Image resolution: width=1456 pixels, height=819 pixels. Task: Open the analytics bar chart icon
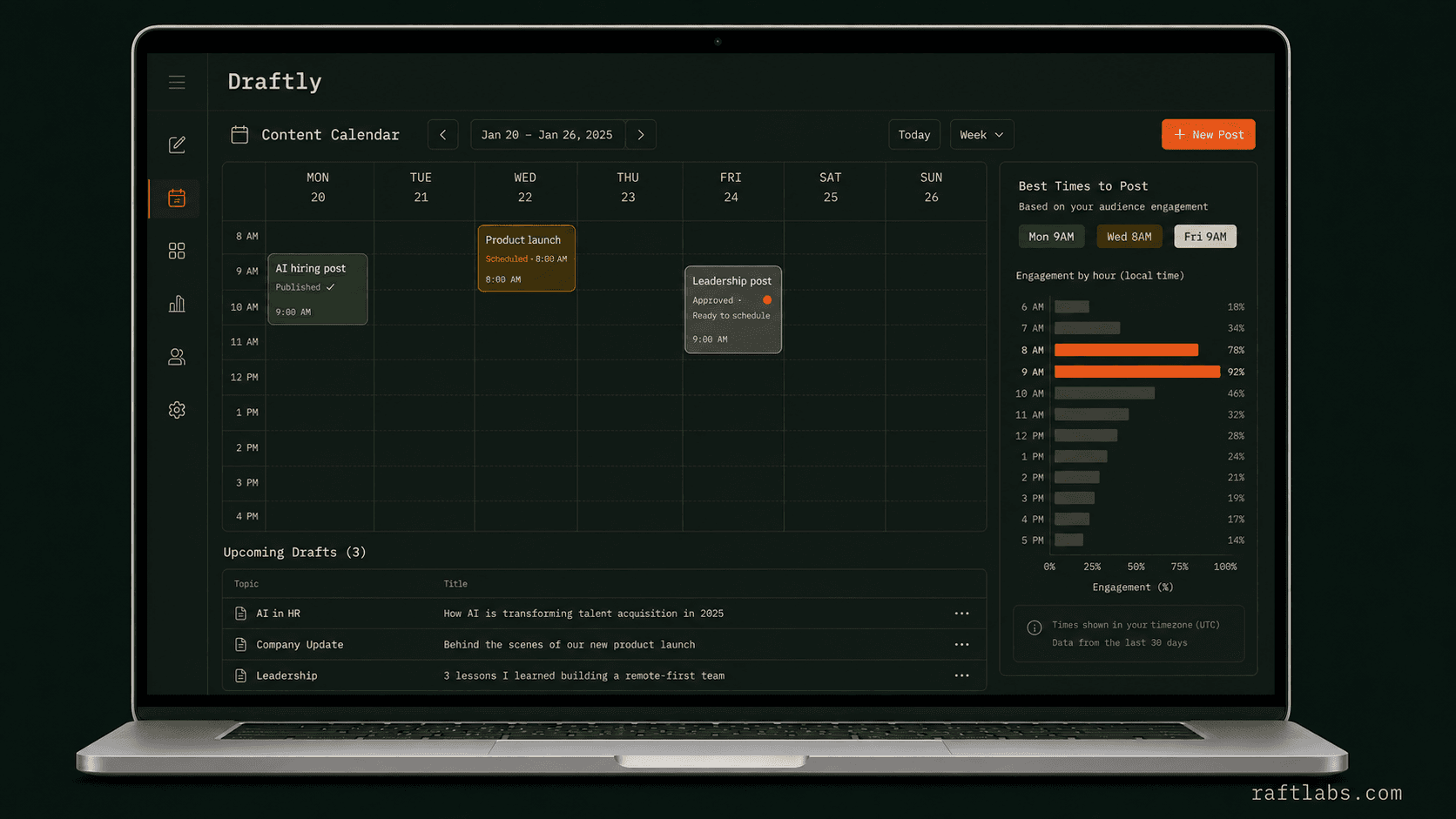pos(177,304)
